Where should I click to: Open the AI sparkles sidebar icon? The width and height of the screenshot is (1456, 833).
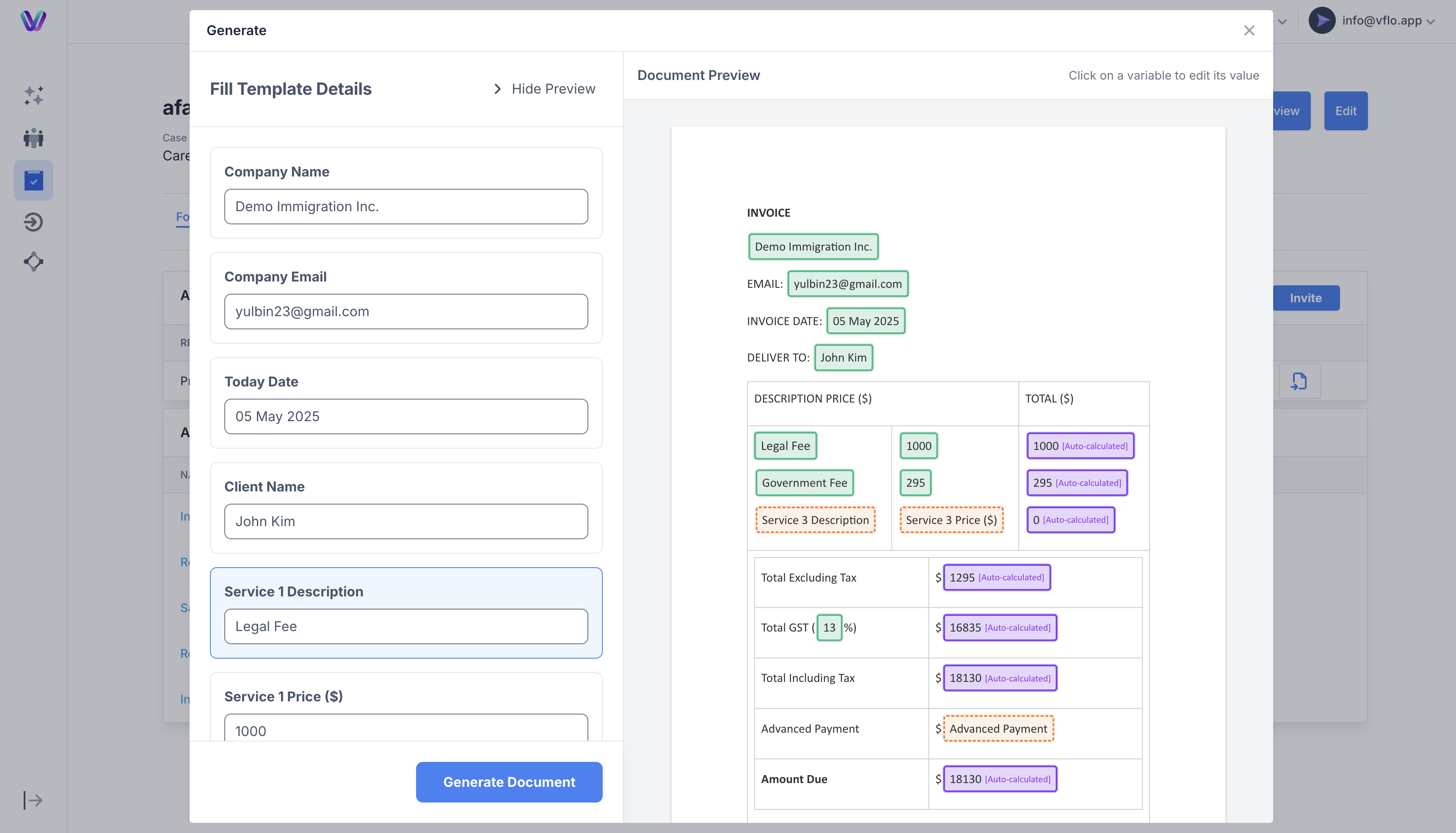point(33,96)
